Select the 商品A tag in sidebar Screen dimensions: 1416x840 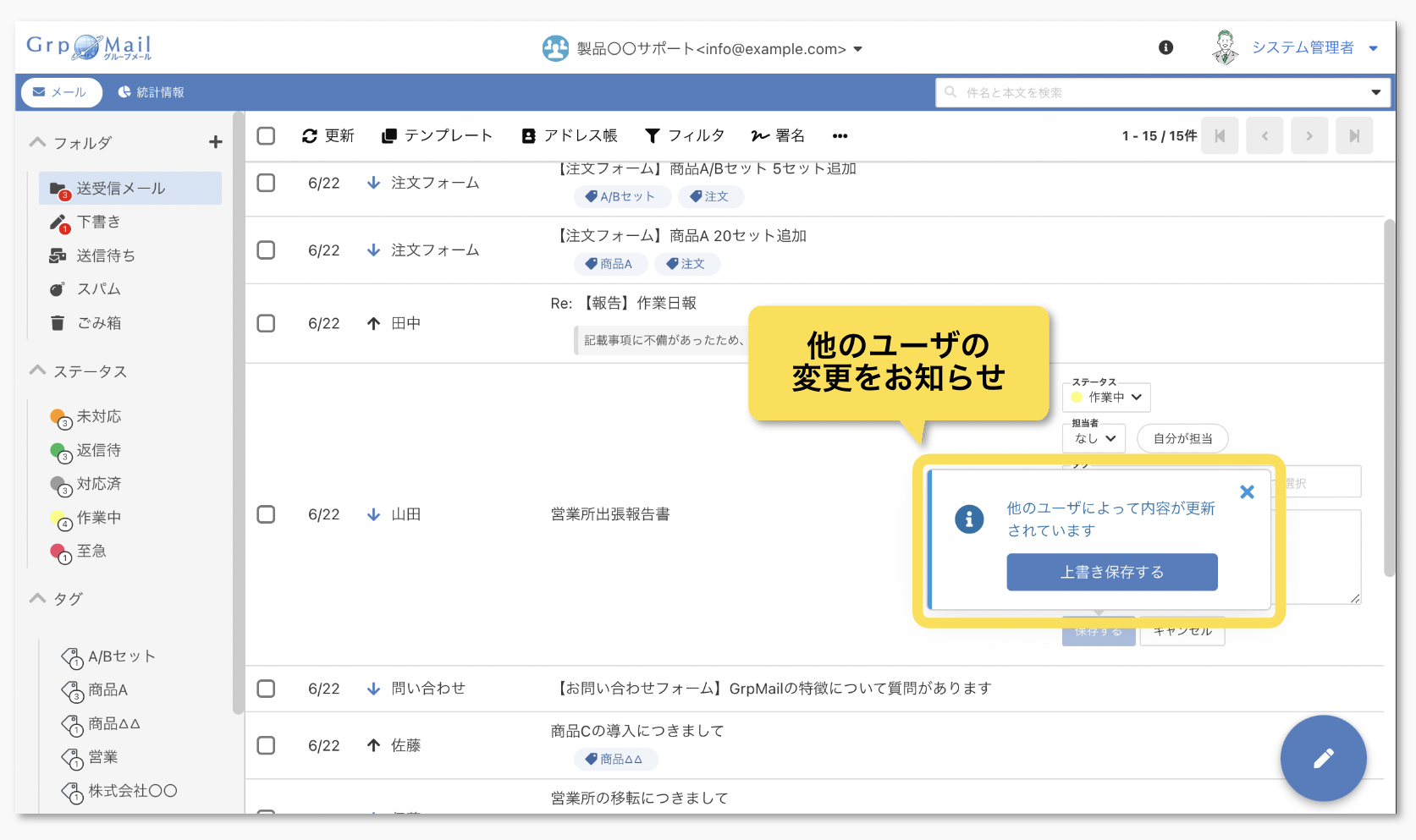point(107,690)
